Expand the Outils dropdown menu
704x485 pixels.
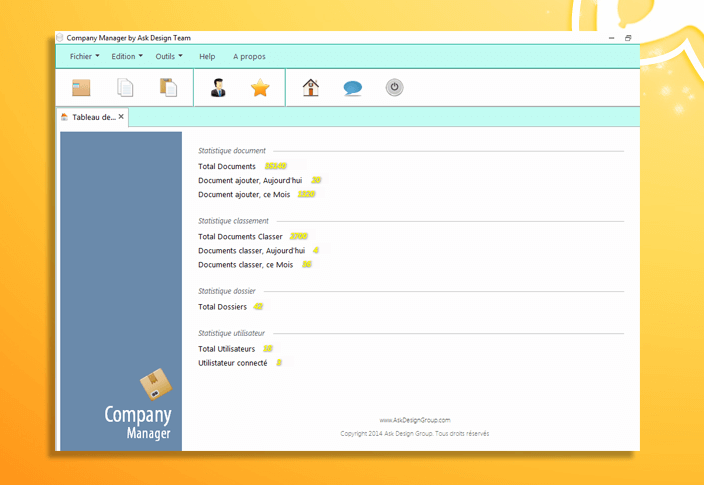tap(169, 57)
